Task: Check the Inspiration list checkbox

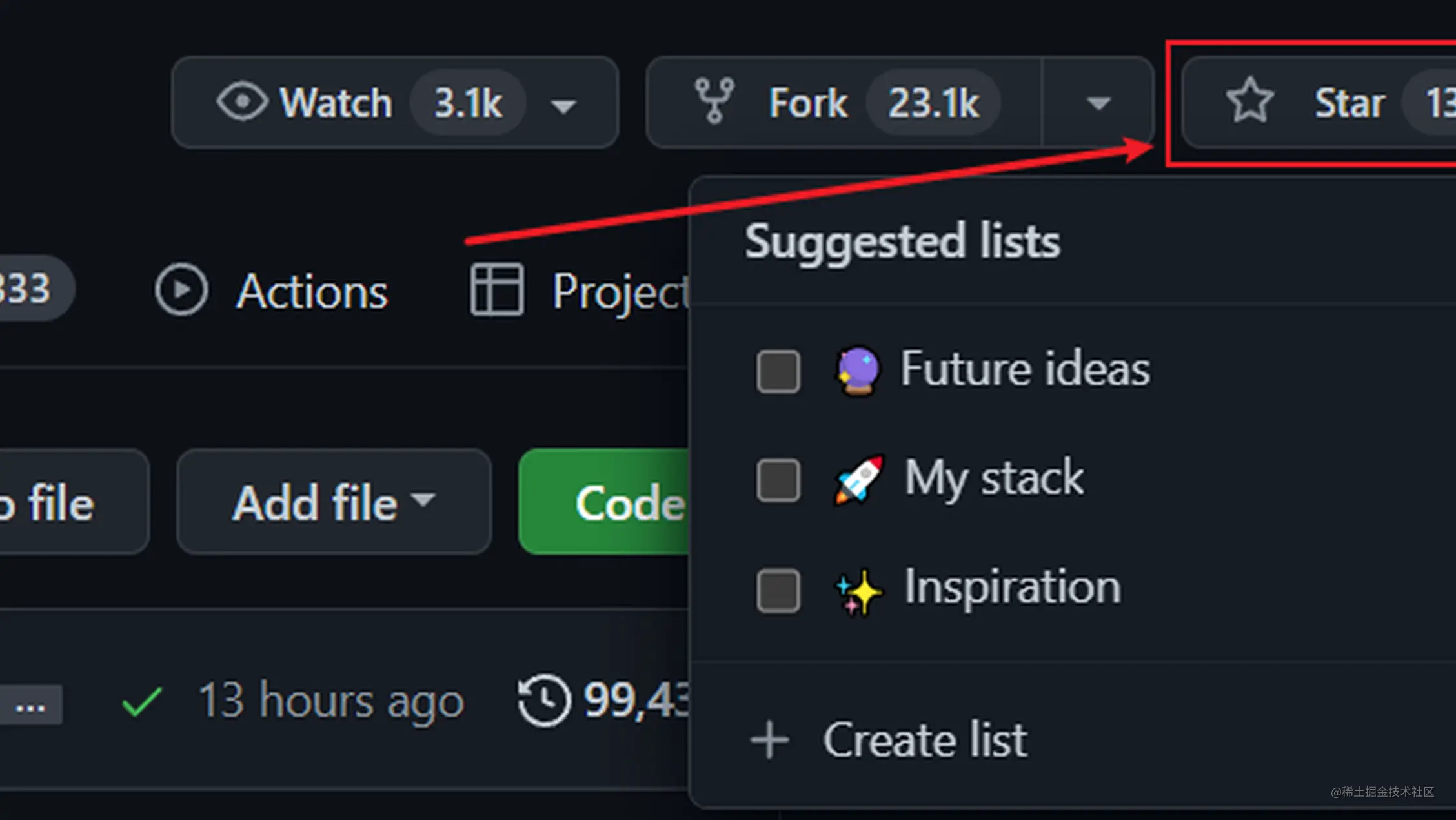Action: 778,590
